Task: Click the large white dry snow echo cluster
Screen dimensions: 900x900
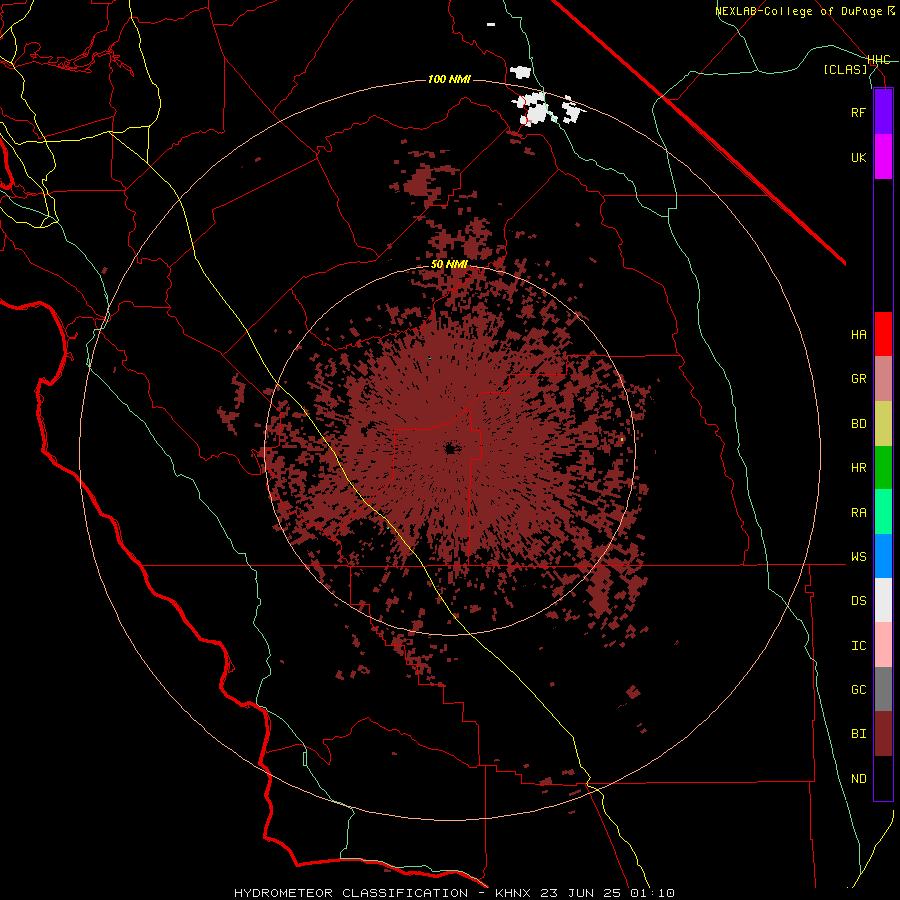Action: coord(534,109)
